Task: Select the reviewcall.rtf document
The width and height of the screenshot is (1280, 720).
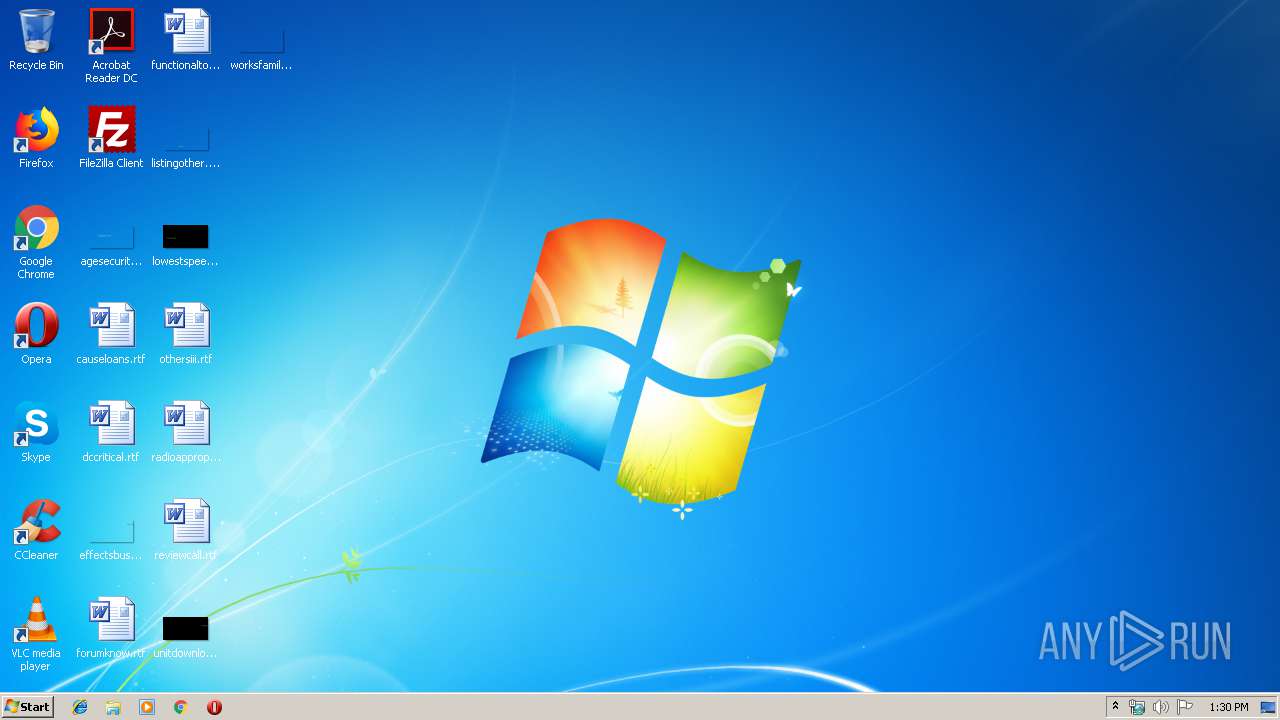Action: point(186,530)
